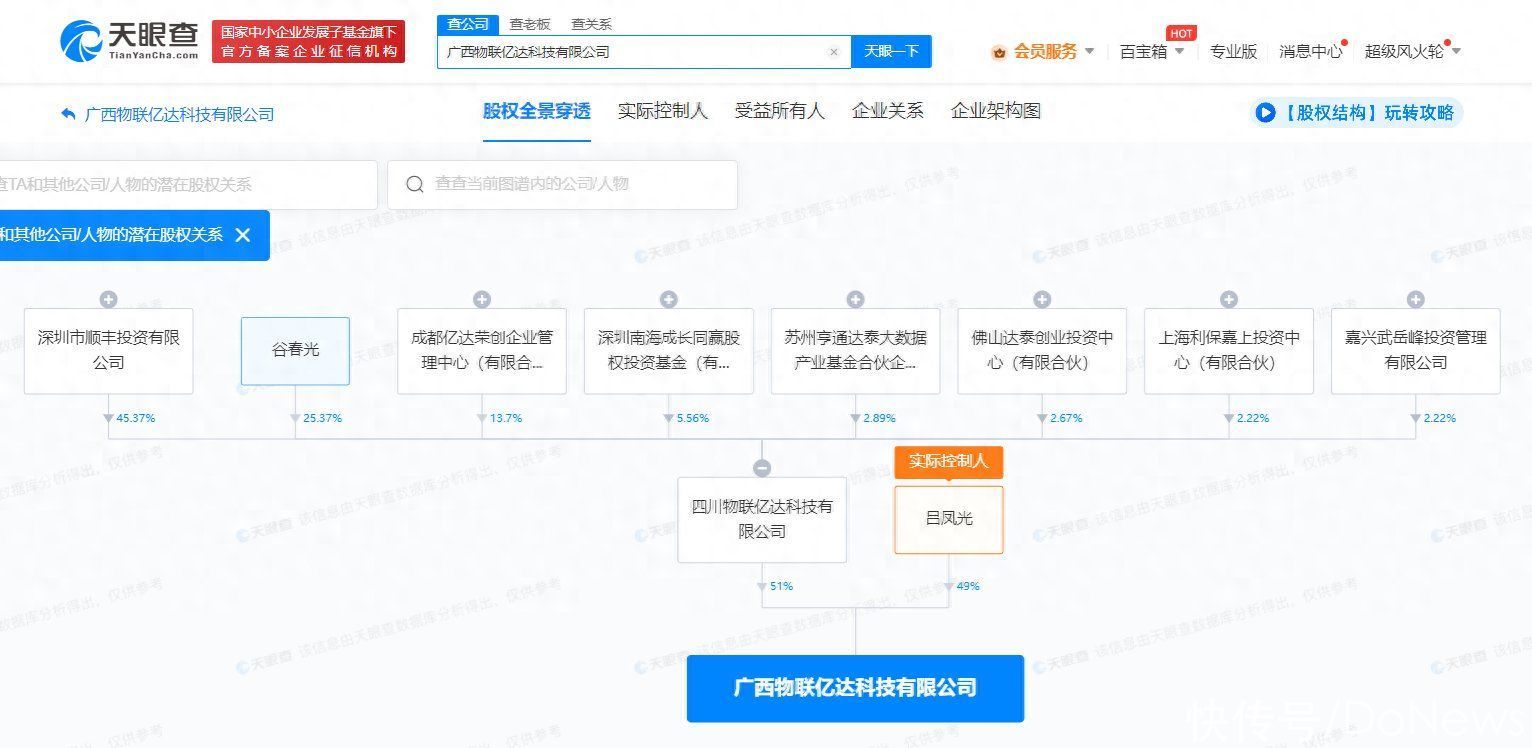Click the 苏州亨通达泰大数据产业基金 node
Image resolution: width=1532 pixels, height=748 pixels.
[855, 351]
